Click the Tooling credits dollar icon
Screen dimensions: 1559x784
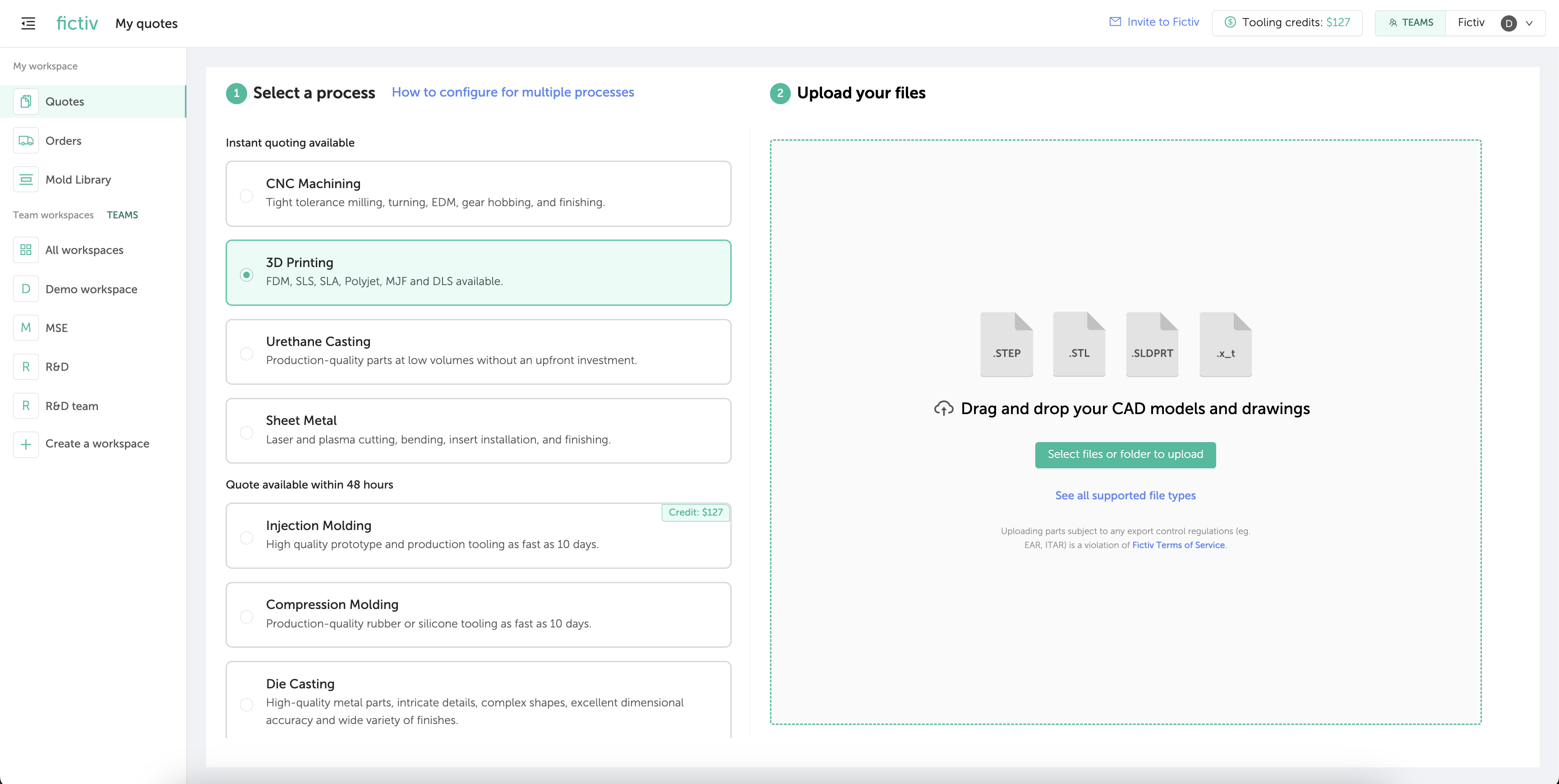point(1230,23)
